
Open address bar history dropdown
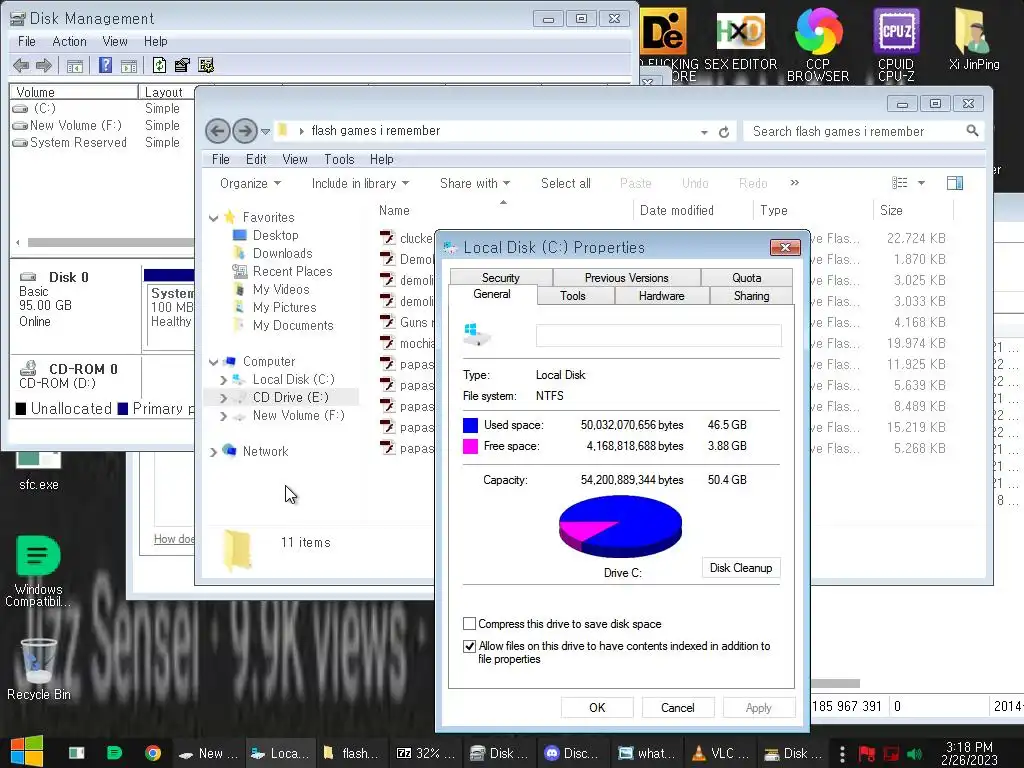704,132
